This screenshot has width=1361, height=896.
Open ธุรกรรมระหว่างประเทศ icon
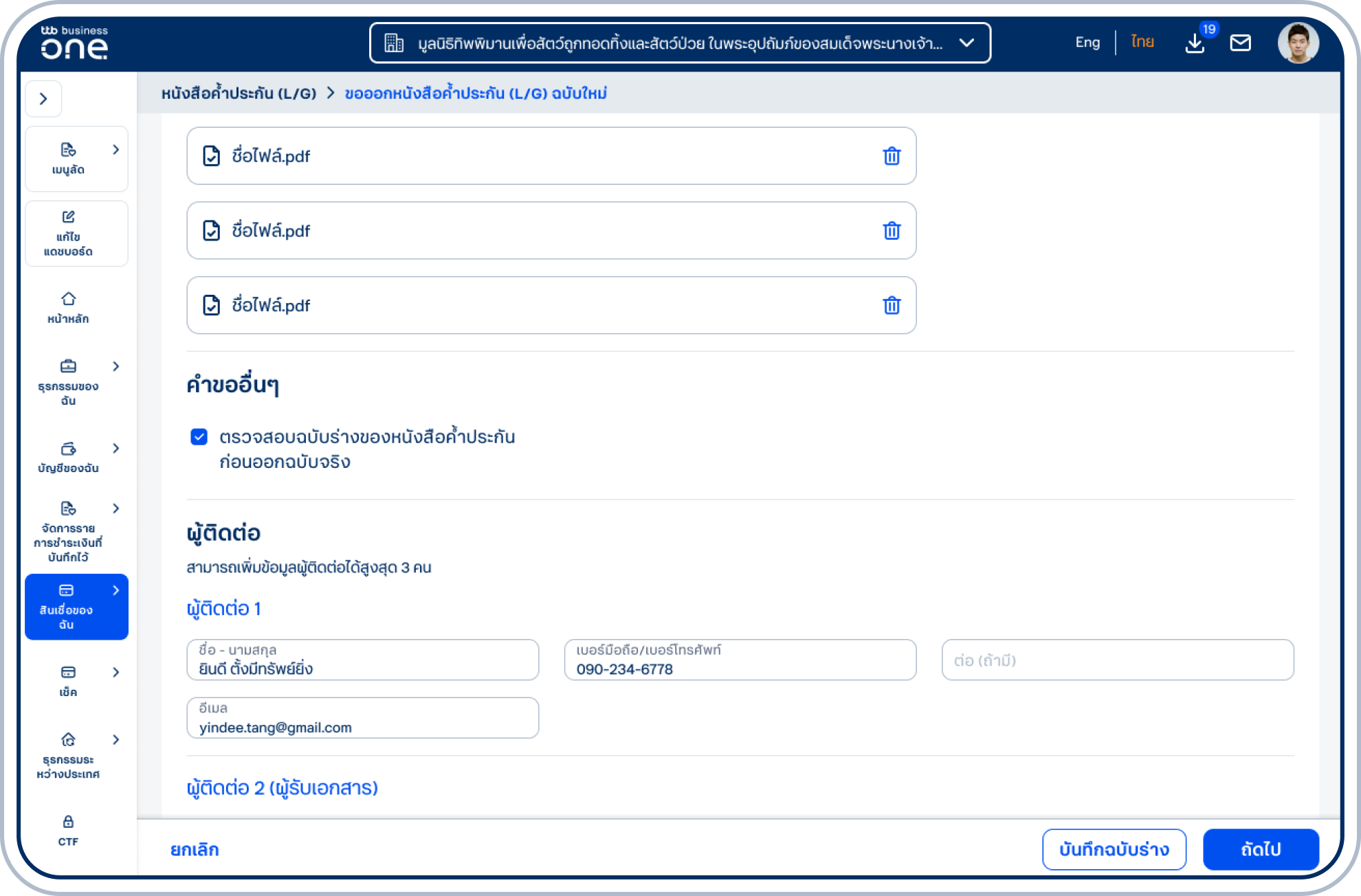point(68,739)
